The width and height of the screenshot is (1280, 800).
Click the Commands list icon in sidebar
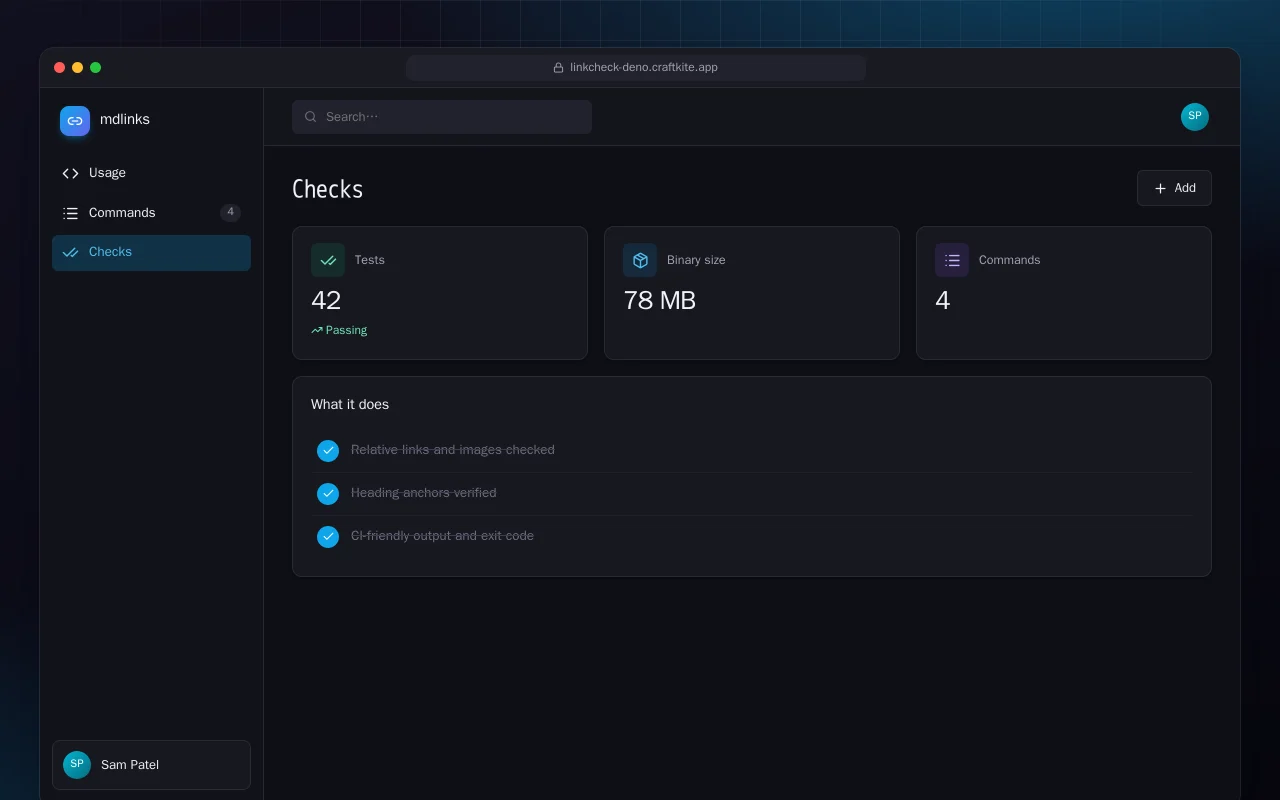pos(70,213)
